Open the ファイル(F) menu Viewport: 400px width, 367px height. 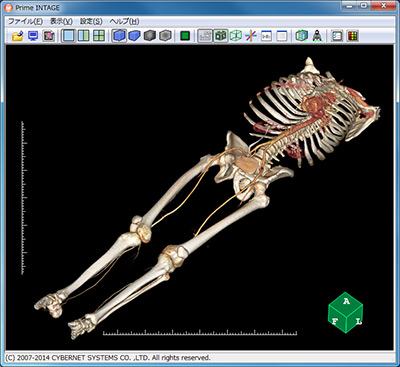coord(25,21)
